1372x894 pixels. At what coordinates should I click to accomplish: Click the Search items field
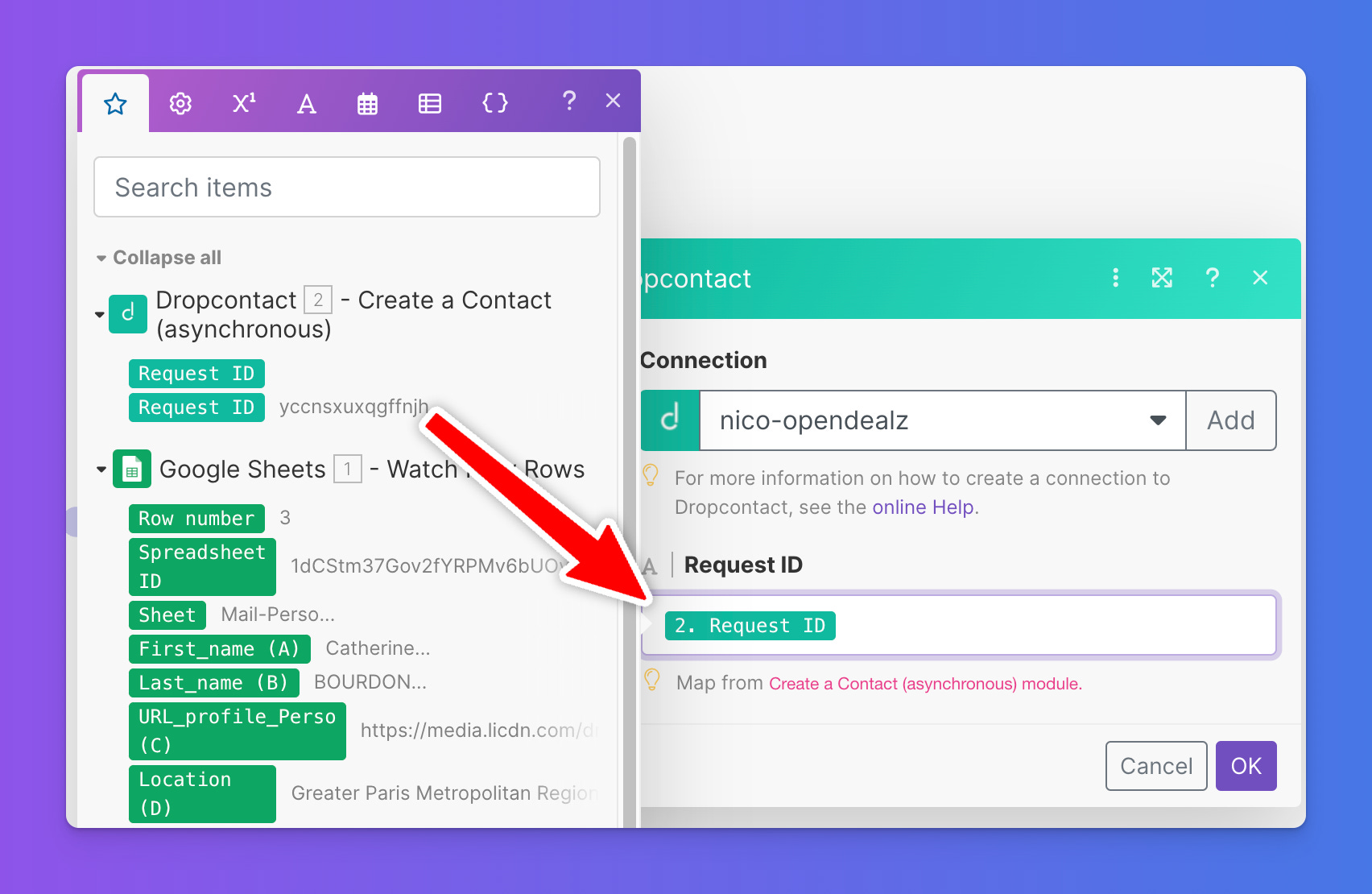pos(347,187)
